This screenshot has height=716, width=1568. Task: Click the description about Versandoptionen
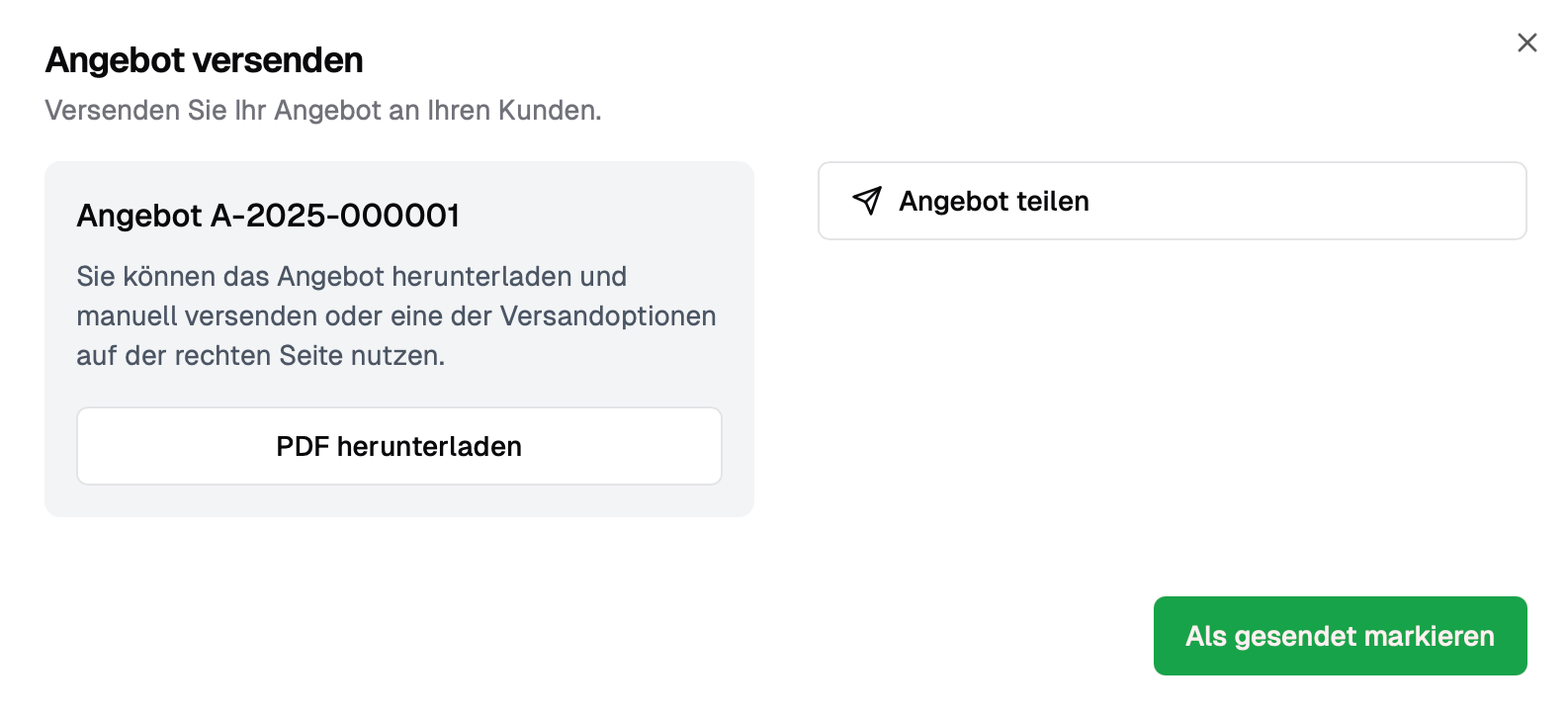coord(396,315)
